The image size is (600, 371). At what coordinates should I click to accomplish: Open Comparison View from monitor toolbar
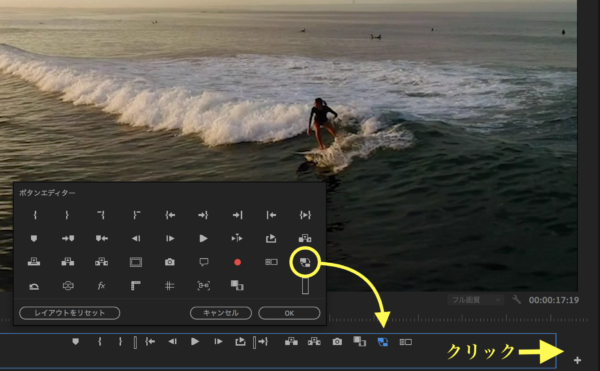(360, 341)
